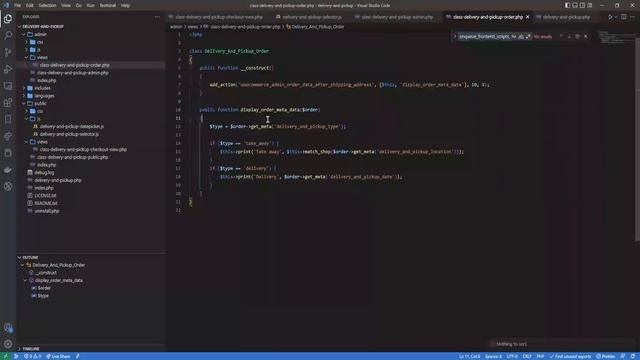
Task: Open the Accounts menu icon
Action: click(8, 327)
